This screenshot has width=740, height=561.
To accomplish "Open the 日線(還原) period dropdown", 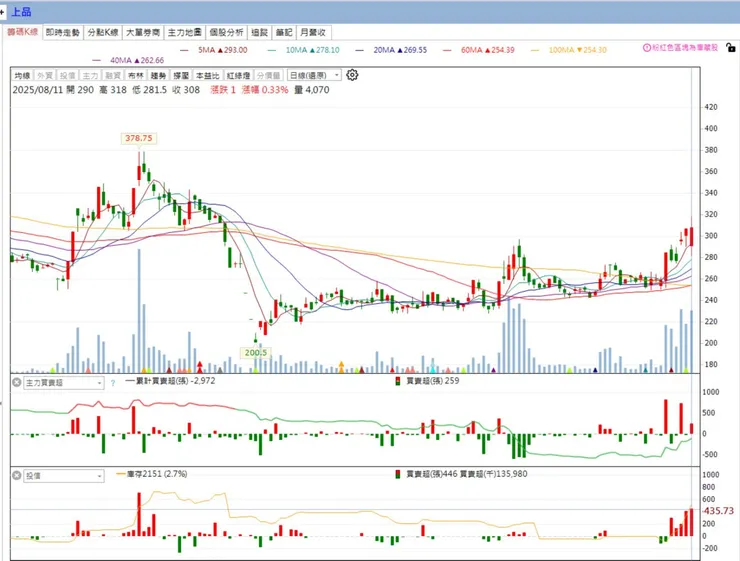I will (314, 75).
